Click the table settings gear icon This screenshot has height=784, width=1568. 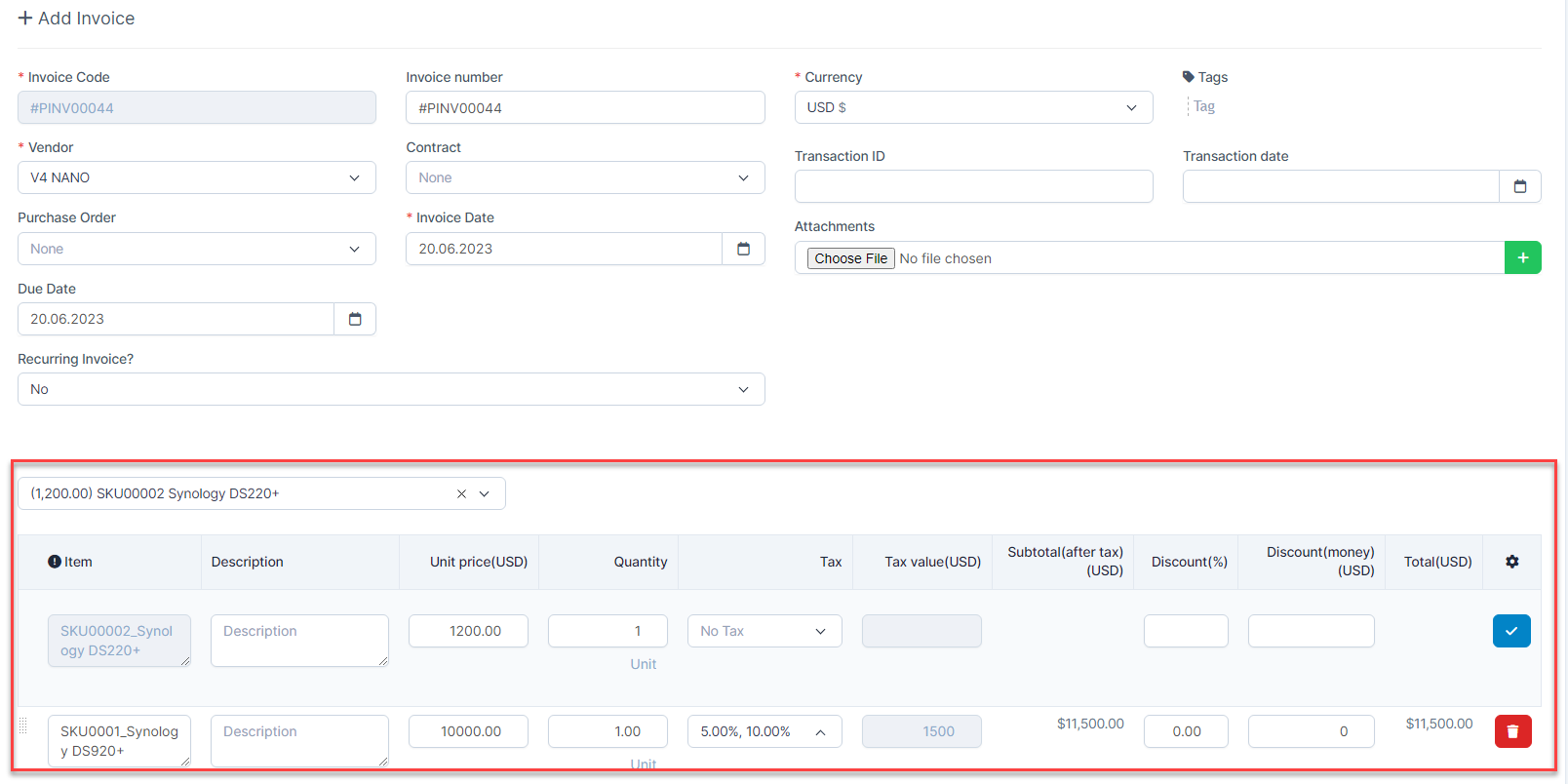1511,562
